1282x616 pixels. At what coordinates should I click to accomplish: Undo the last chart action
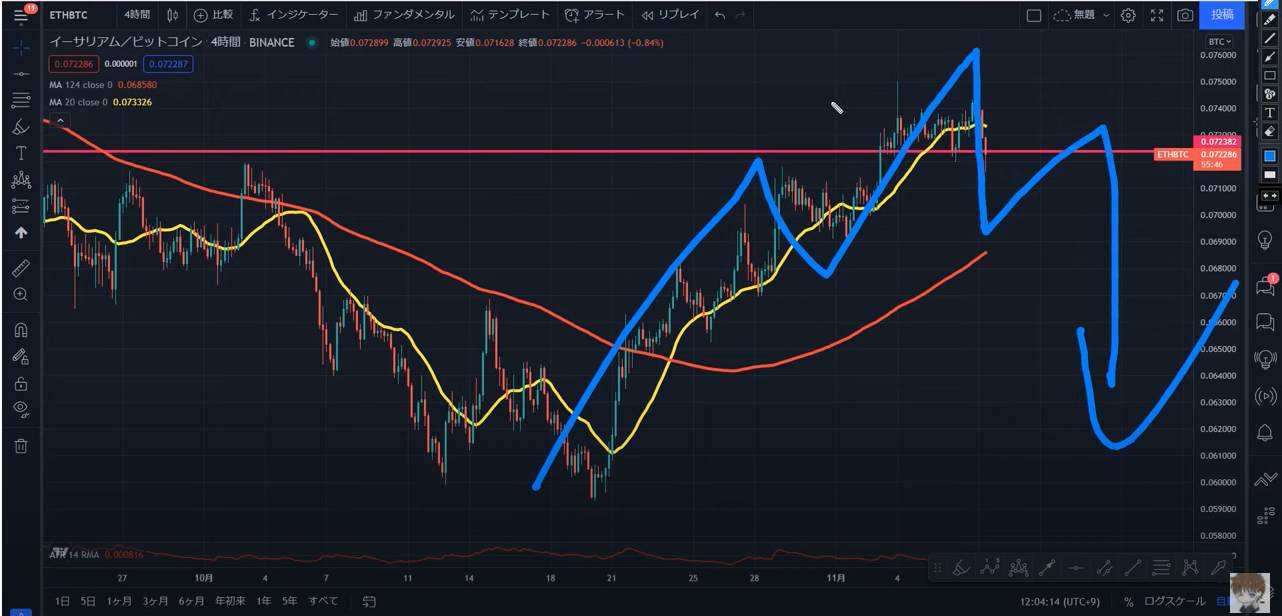[720, 15]
